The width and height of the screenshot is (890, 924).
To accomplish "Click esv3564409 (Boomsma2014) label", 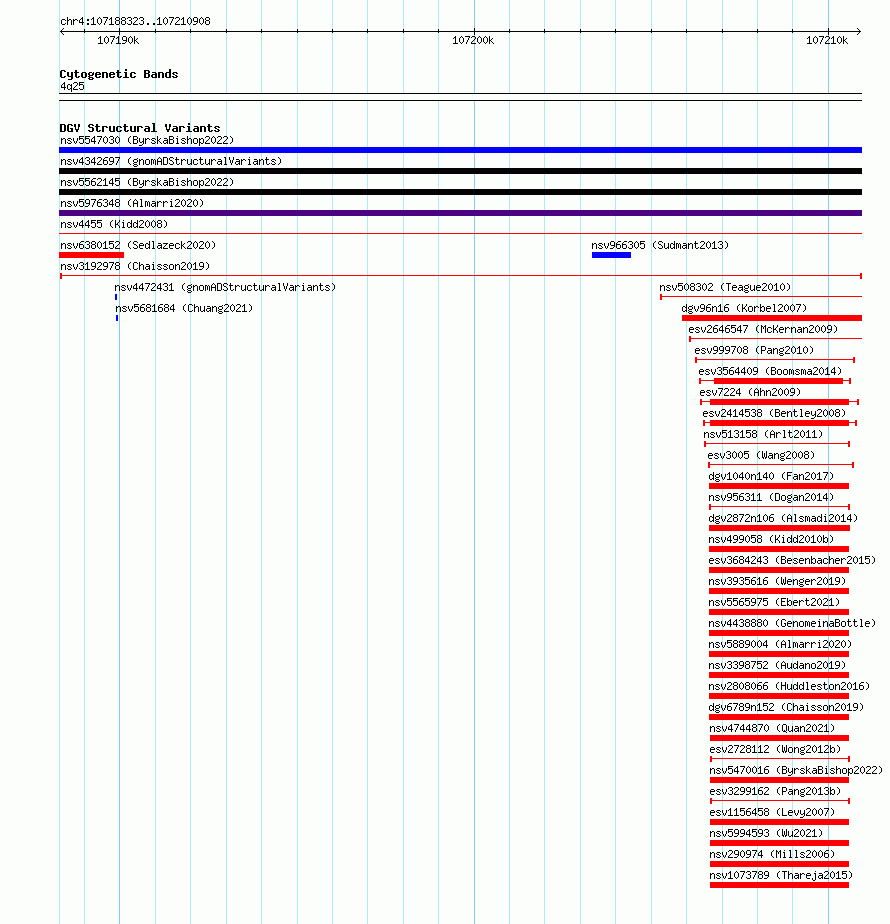I will (770, 371).
